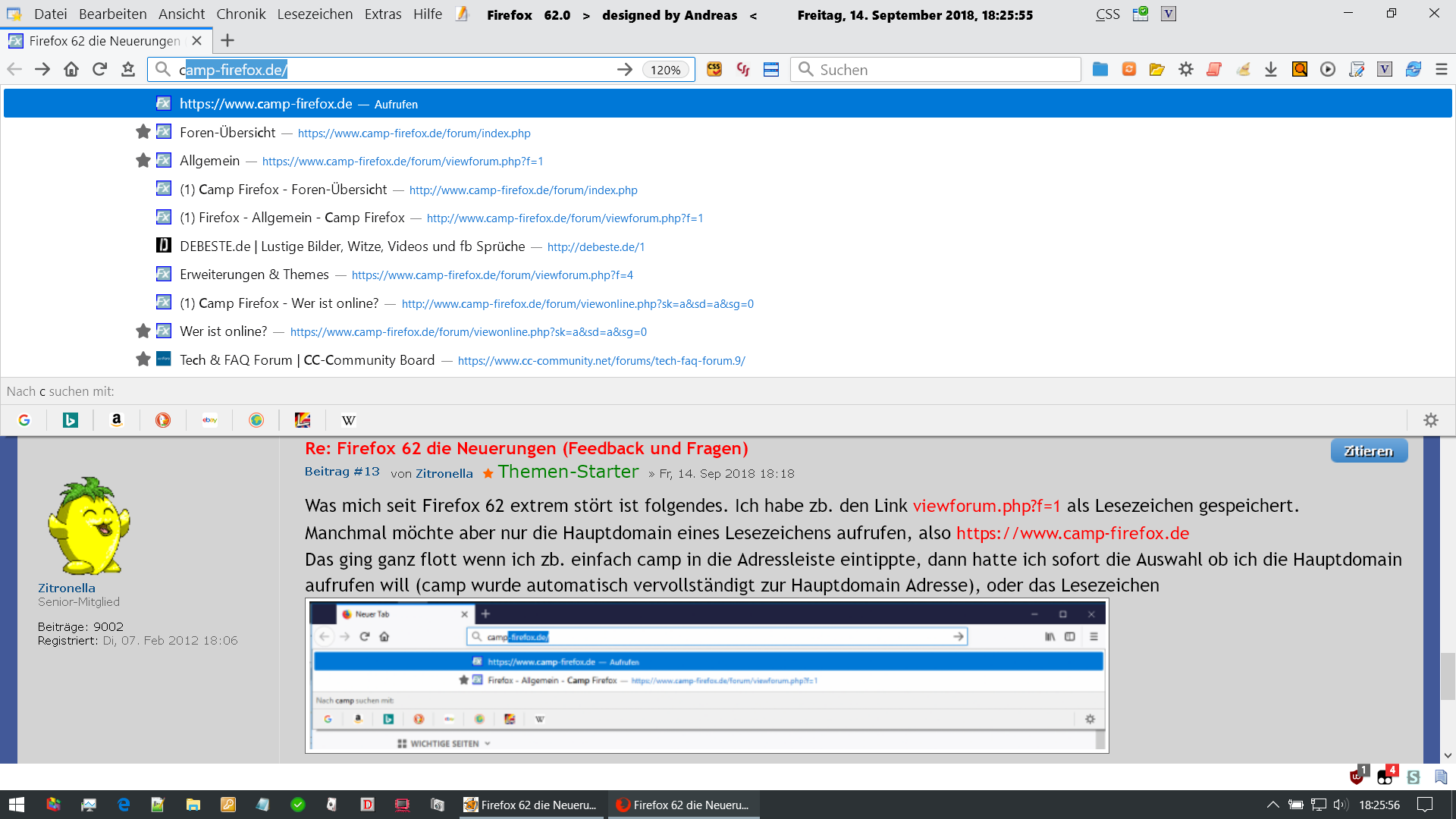
Task: Search with Google one-click engine
Action: click(24, 420)
